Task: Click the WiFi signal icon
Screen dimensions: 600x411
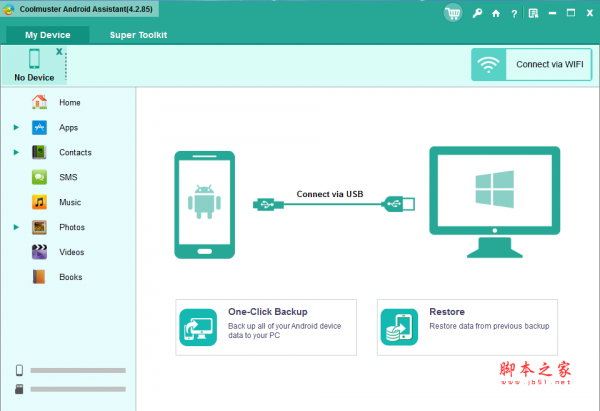Action: click(488, 64)
